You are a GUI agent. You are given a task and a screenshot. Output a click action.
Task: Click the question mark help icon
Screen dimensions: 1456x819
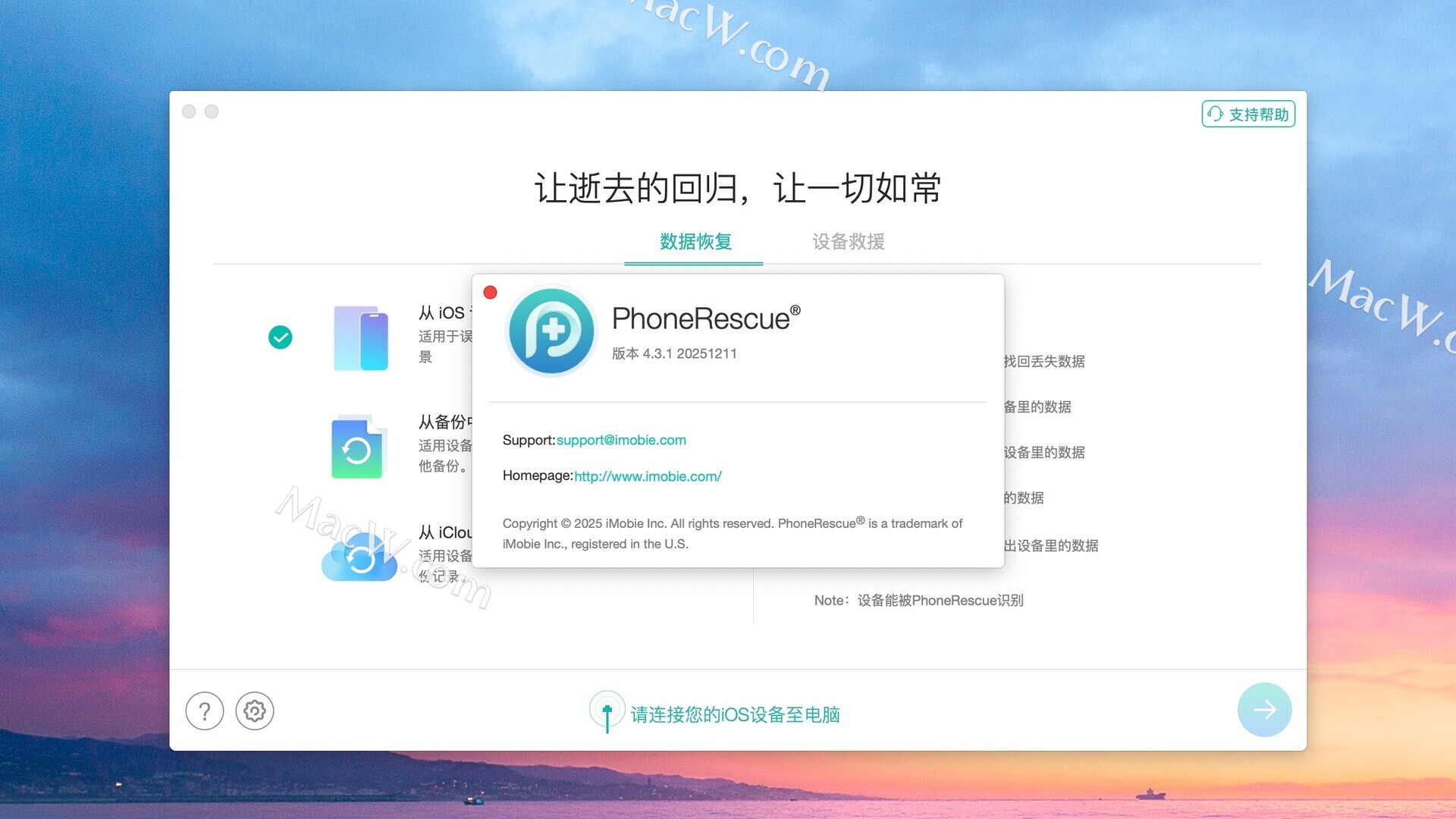(204, 711)
